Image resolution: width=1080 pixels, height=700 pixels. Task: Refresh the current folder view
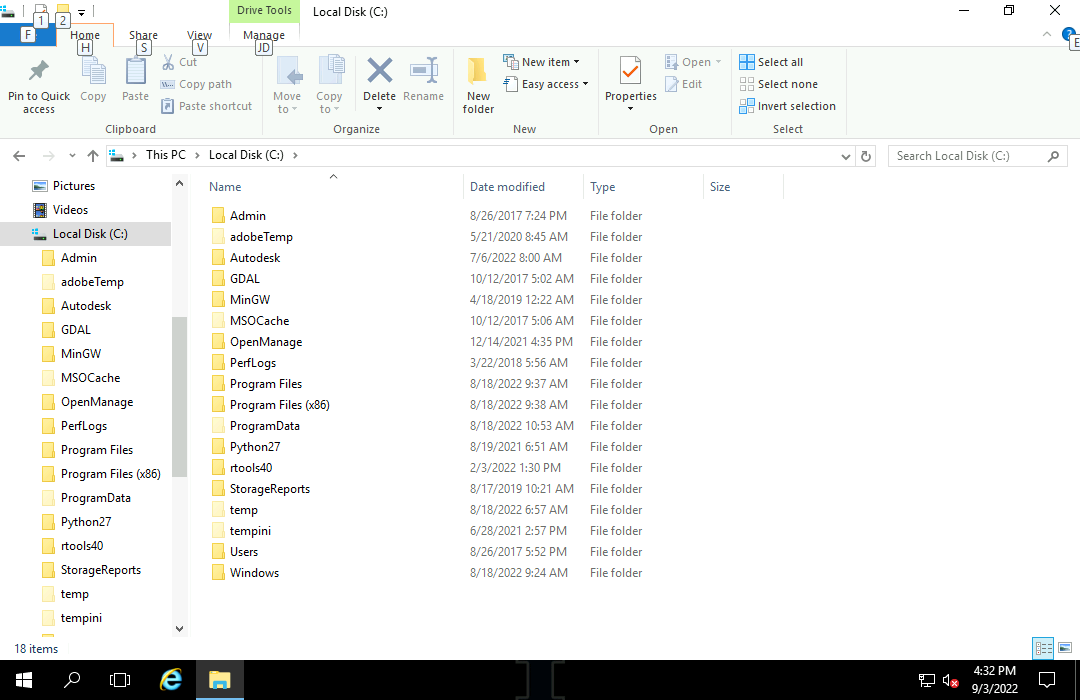point(867,156)
